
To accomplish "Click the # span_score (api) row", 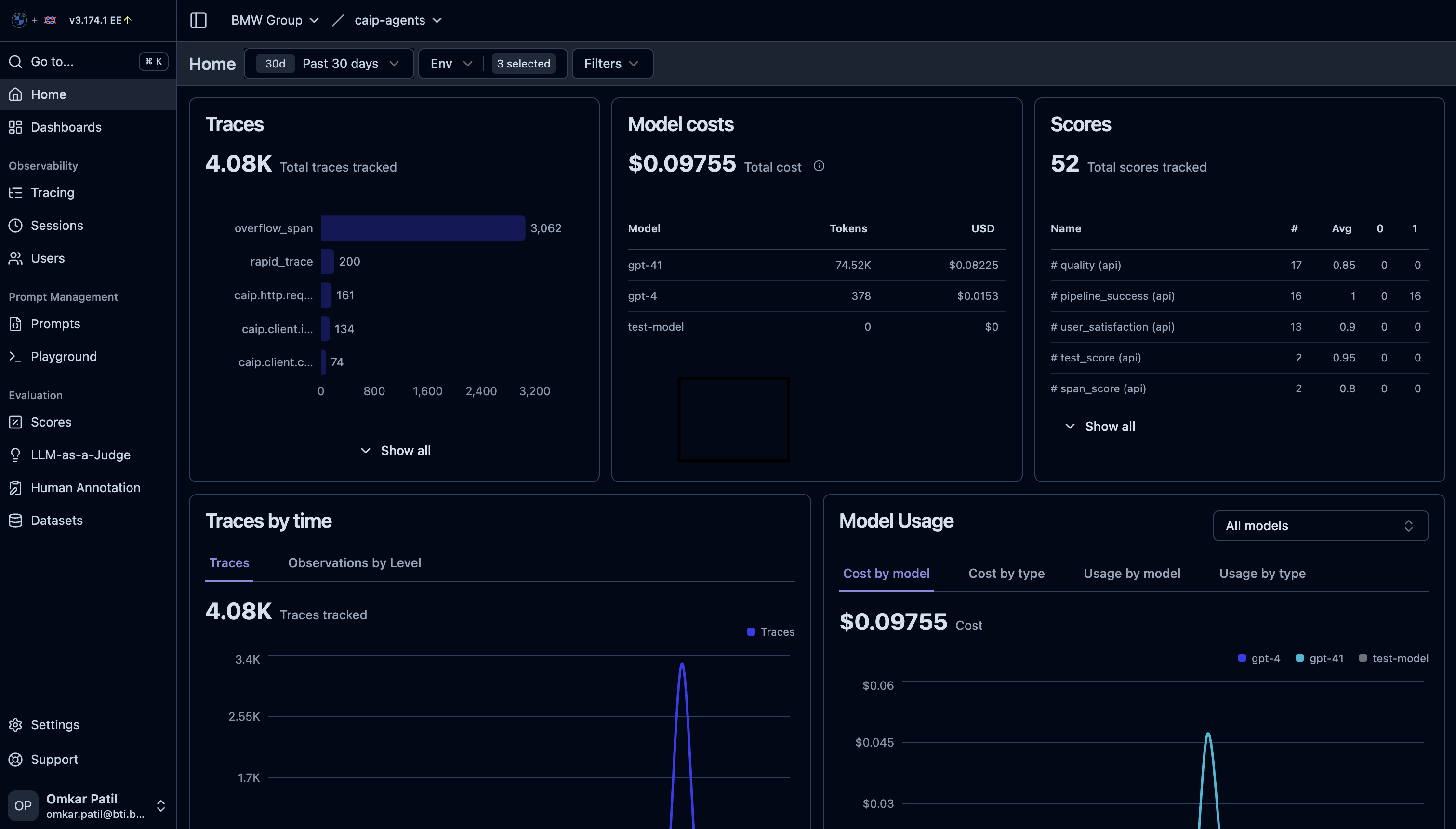I will click(1239, 389).
